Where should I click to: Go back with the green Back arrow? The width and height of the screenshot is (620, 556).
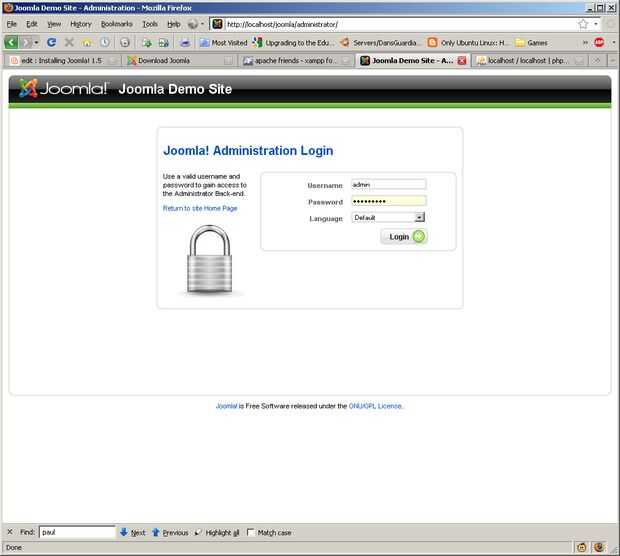11,42
